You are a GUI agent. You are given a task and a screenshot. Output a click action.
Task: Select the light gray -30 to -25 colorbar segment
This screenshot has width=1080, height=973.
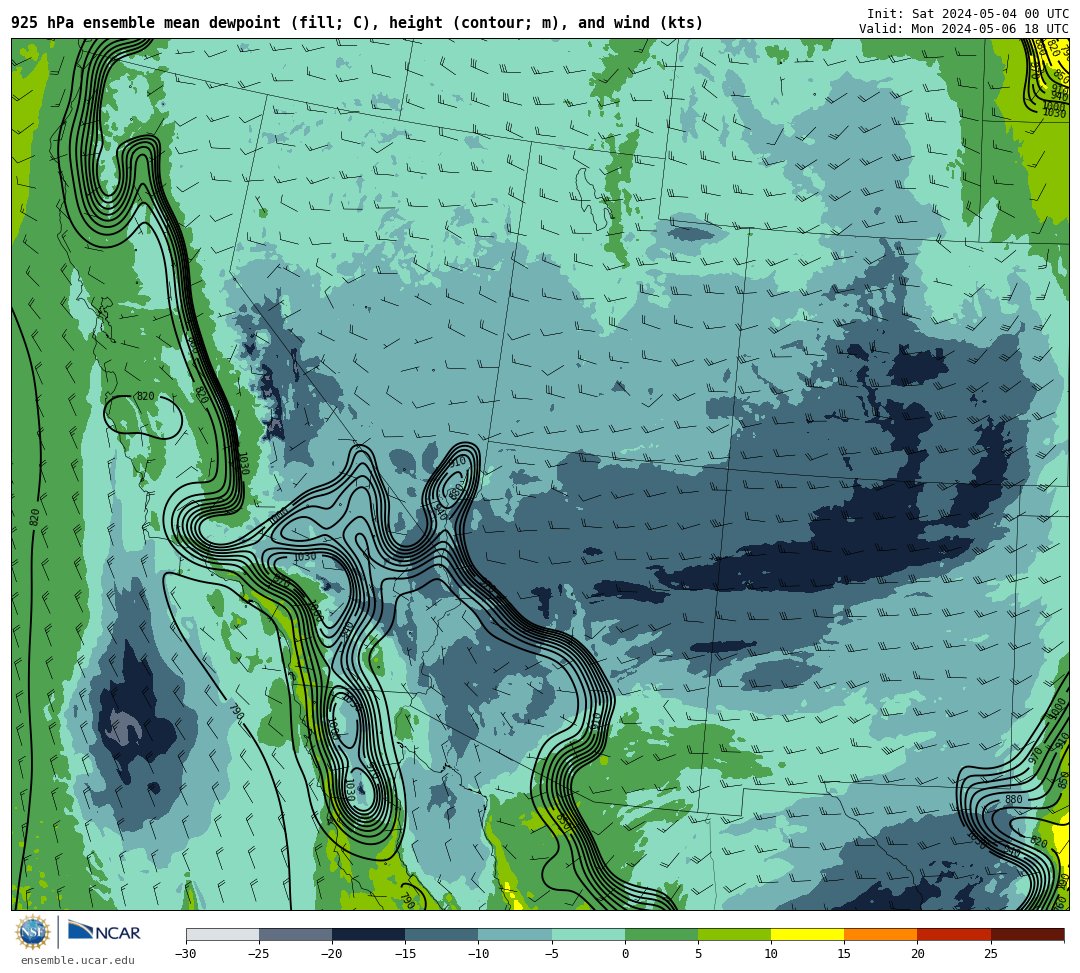222,934
